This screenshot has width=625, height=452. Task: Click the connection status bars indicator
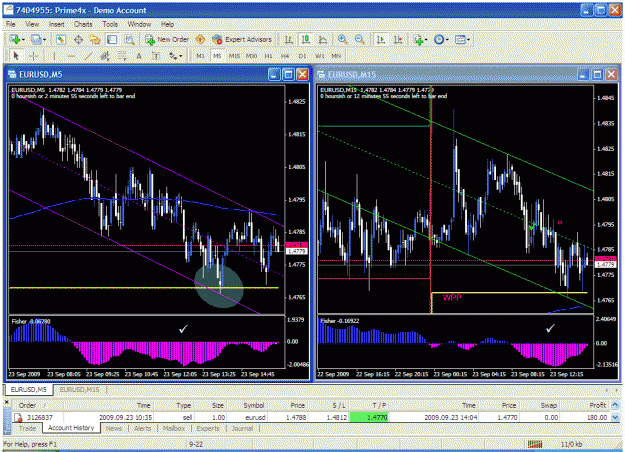pyautogui.click(x=535, y=444)
